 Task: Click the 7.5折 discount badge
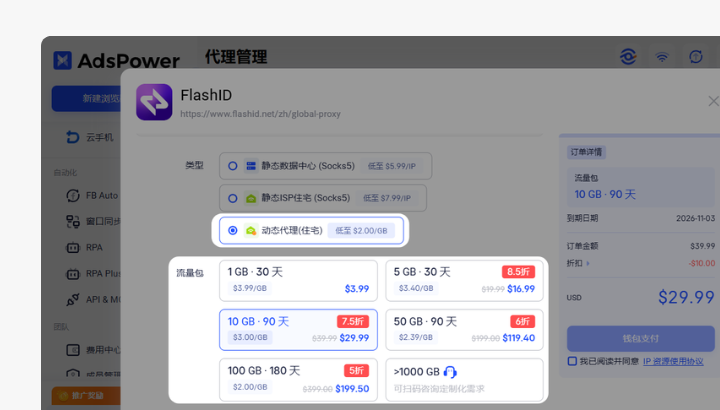click(353, 321)
